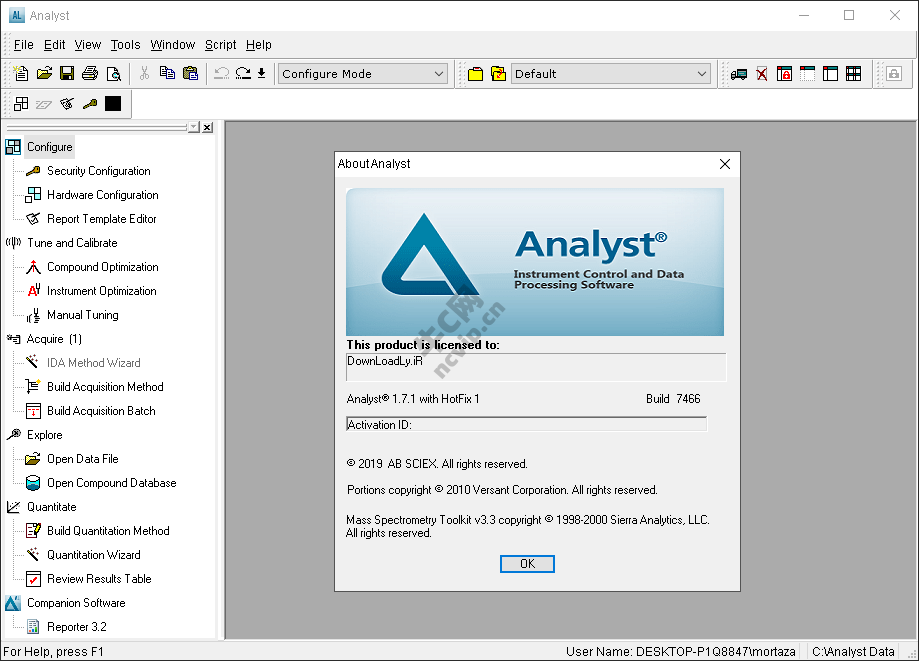This screenshot has height=661, width=919.
Task: Open the View menu
Action: pos(88,45)
